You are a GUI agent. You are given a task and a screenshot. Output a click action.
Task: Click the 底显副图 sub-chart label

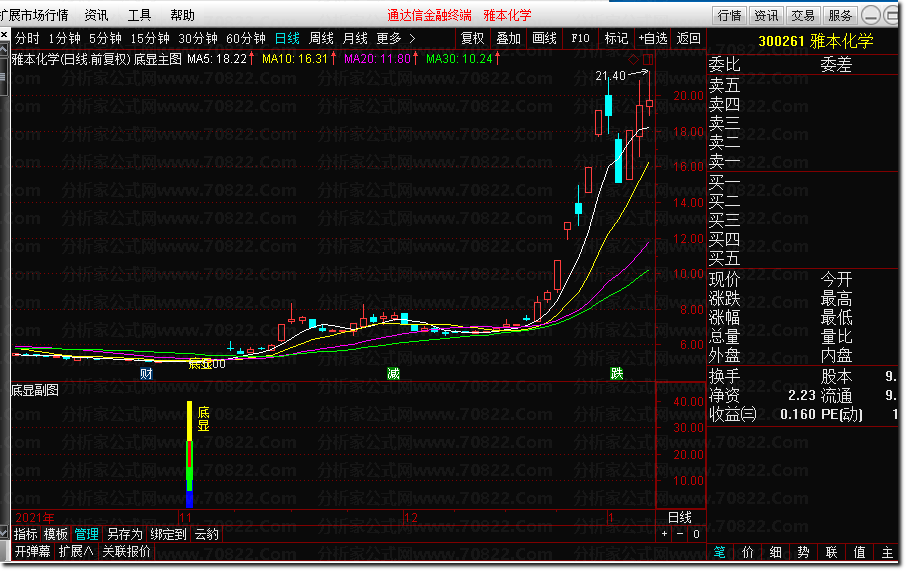[35, 391]
